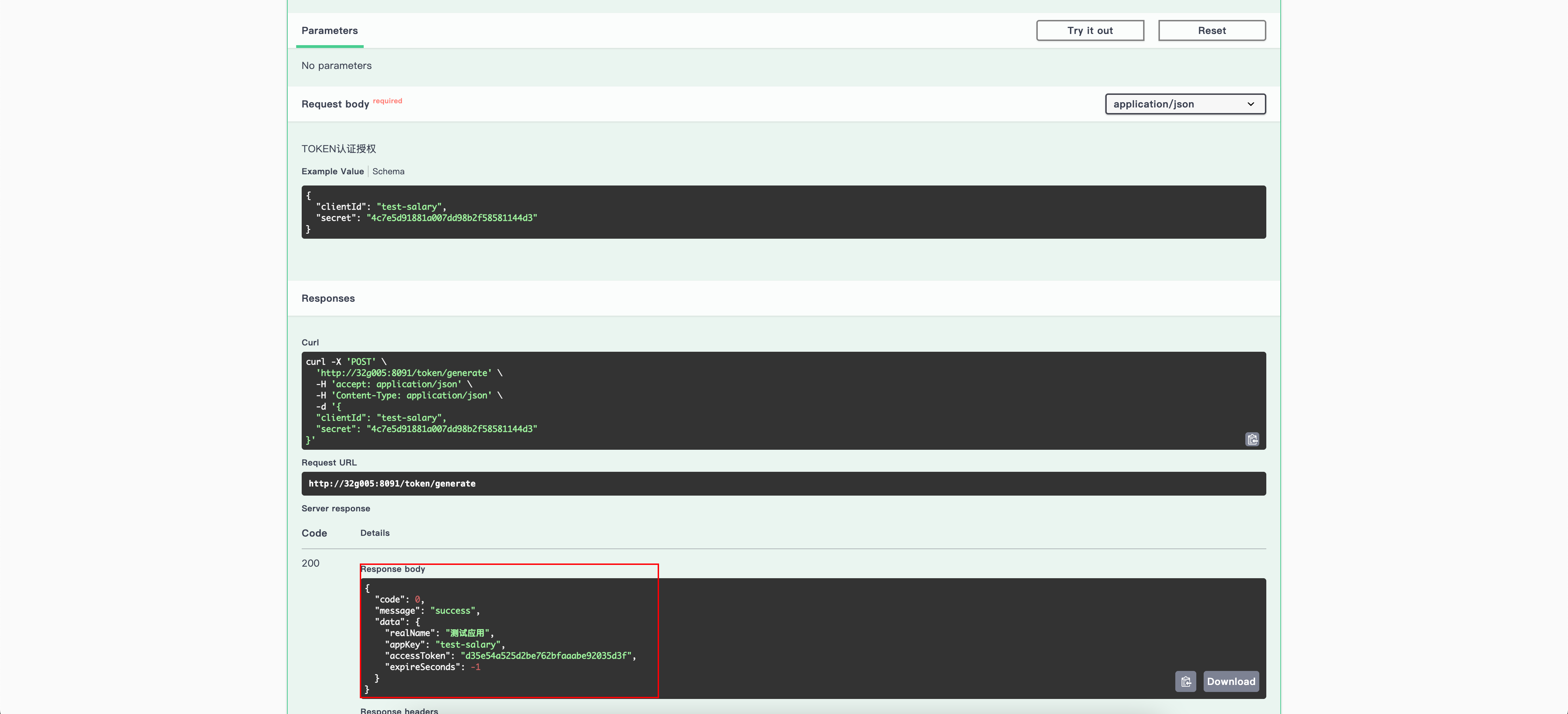Copy the curl command to clipboard
The width and height of the screenshot is (1568, 714).
(1252, 439)
